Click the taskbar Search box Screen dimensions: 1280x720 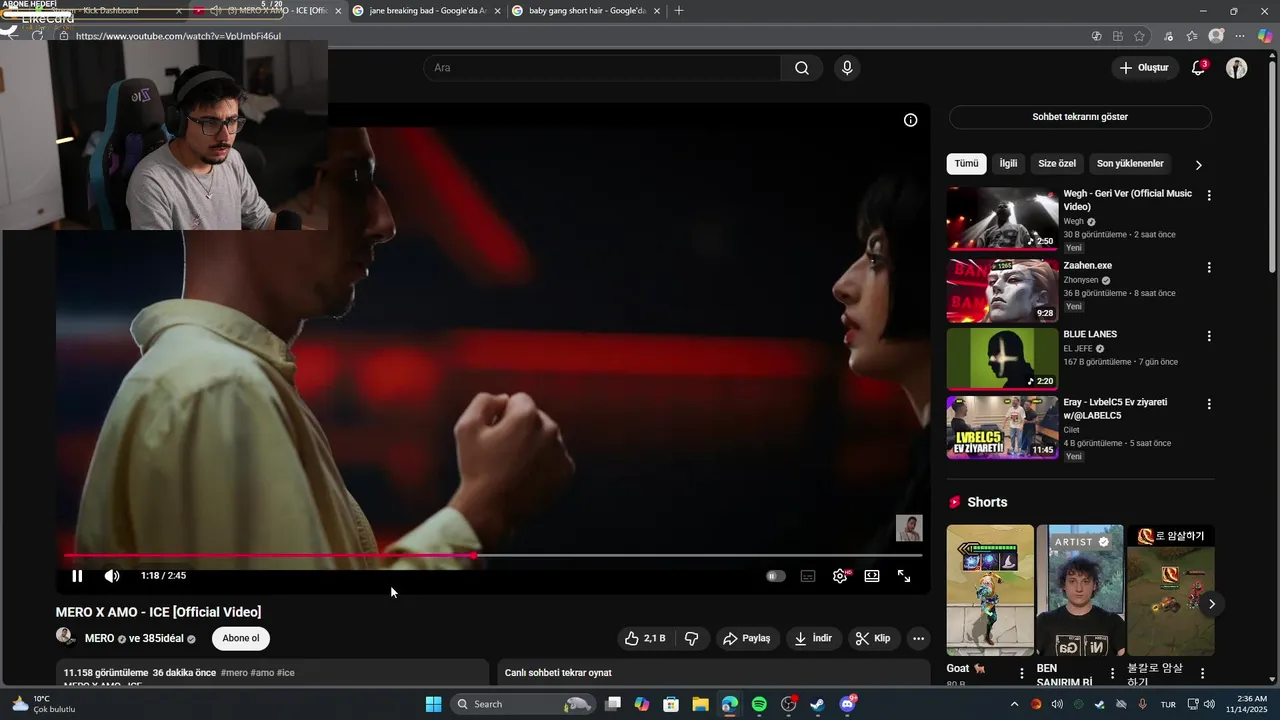(x=523, y=704)
